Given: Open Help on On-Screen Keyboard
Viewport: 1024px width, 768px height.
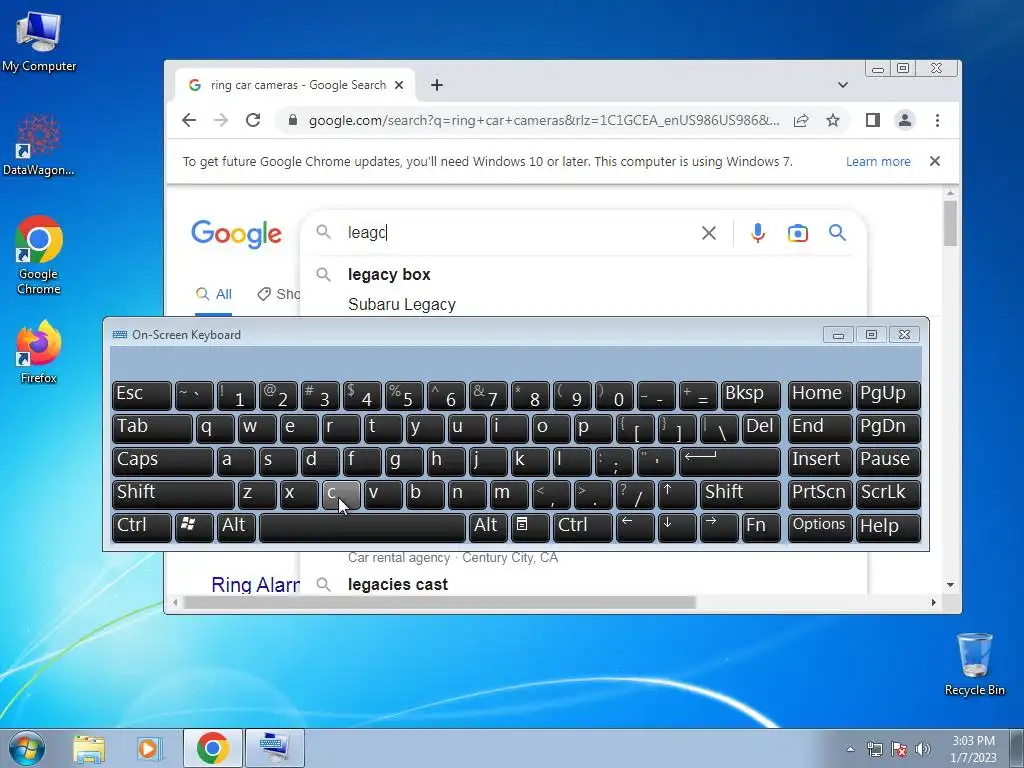Looking at the screenshot, I should (x=888, y=526).
